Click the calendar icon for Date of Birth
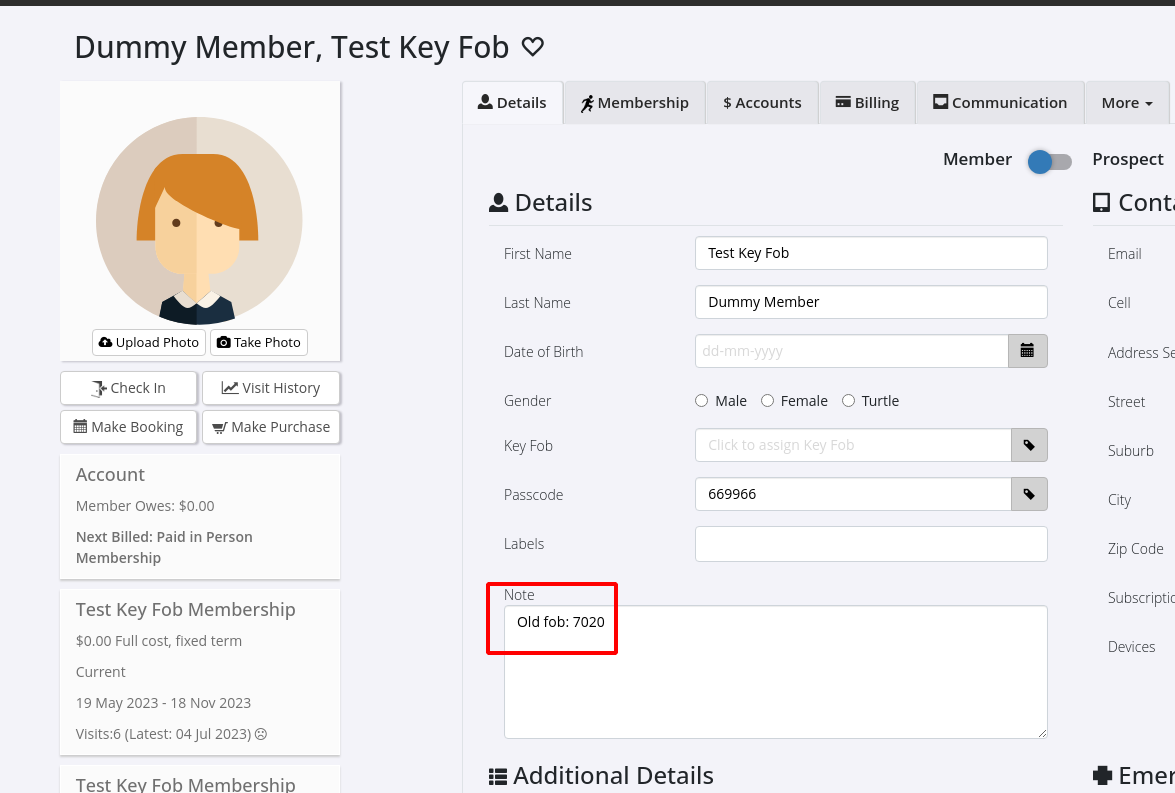This screenshot has height=793, width=1175. click(1027, 351)
